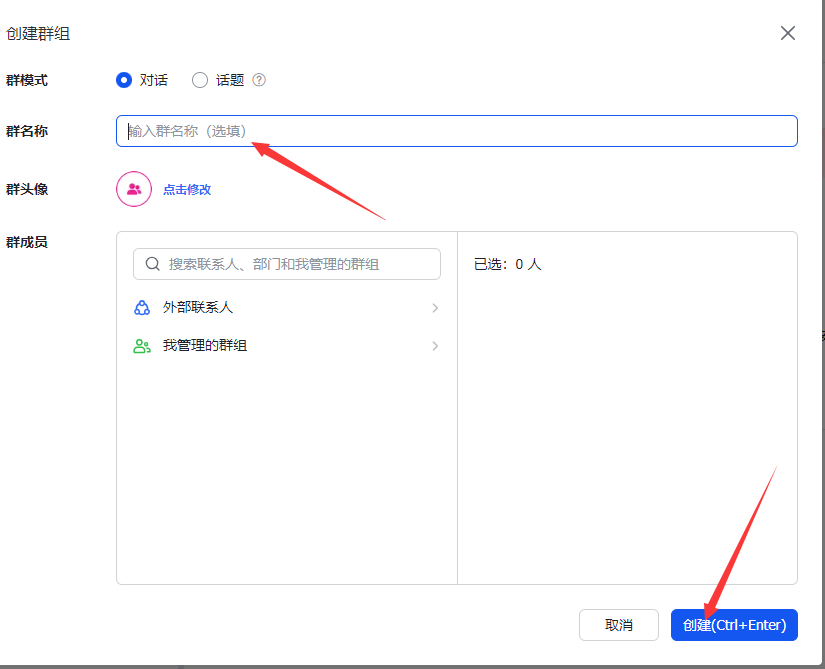Click the 已选：0 人 count text

coord(507,264)
